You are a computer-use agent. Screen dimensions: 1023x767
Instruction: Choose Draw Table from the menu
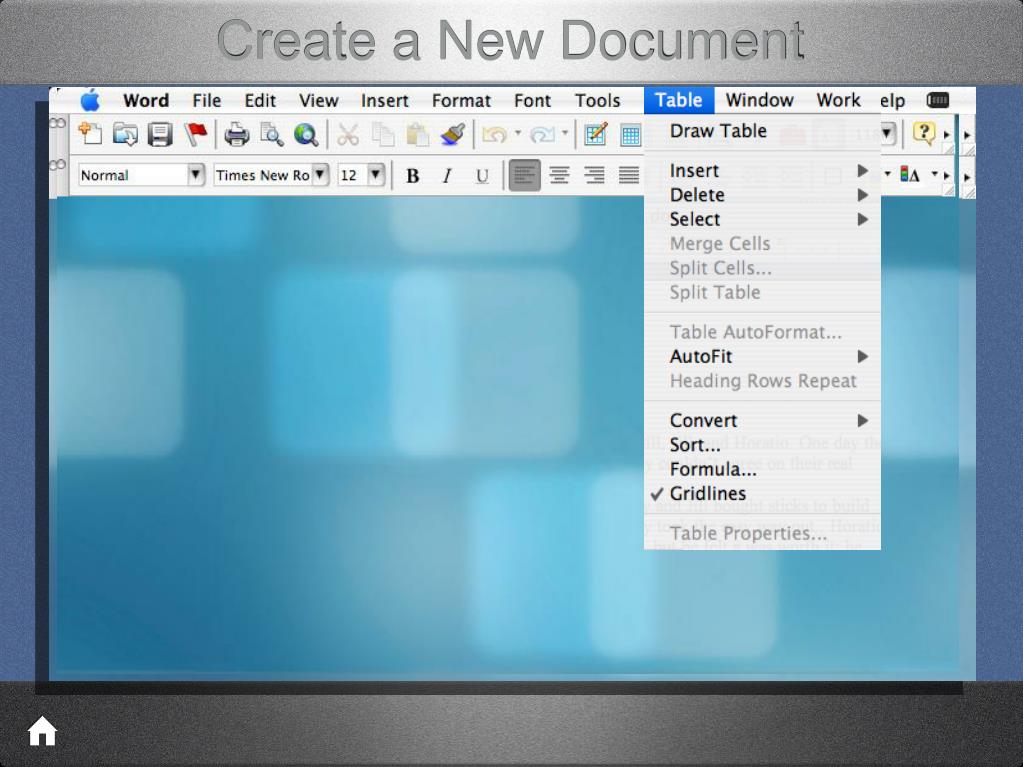tap(762, 131)
